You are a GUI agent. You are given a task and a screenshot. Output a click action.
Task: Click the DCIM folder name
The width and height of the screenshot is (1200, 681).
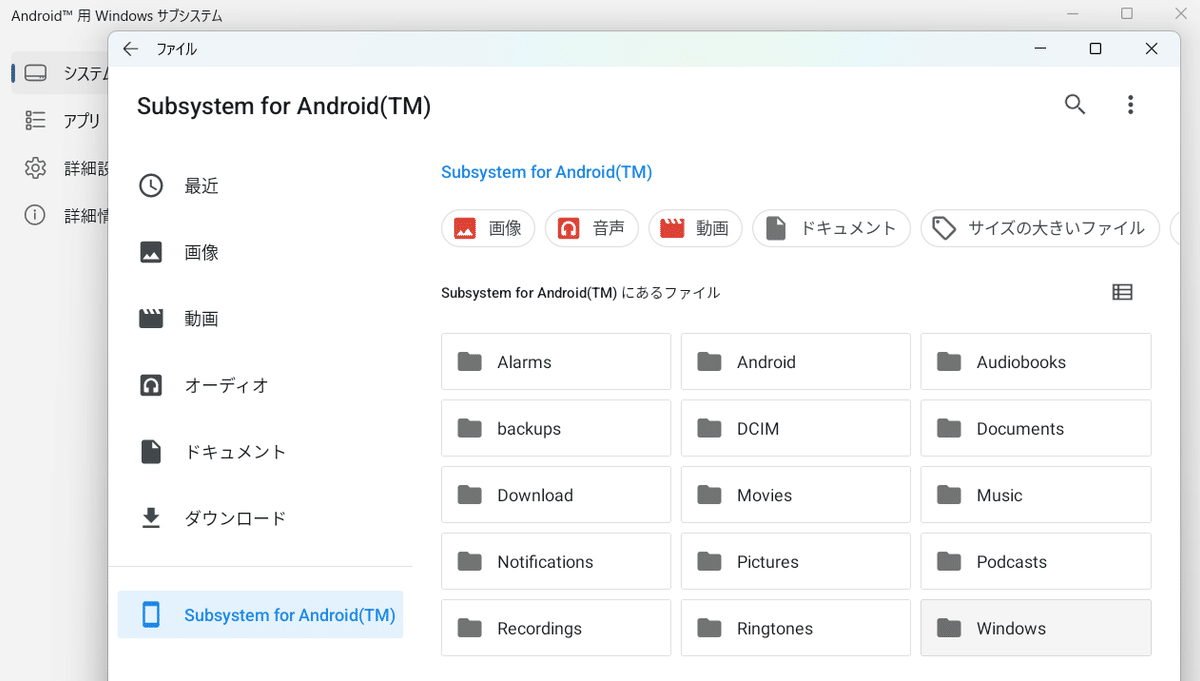coord(758,429)
